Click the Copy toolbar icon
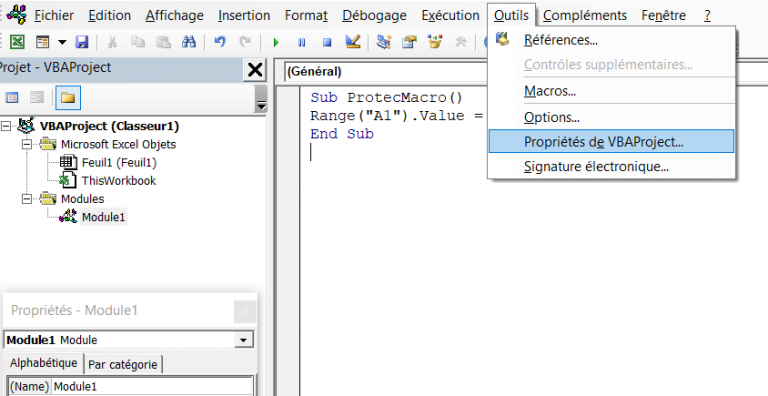Image resolution: width=768 pixels, height=396 pixels. pos(138,42)
